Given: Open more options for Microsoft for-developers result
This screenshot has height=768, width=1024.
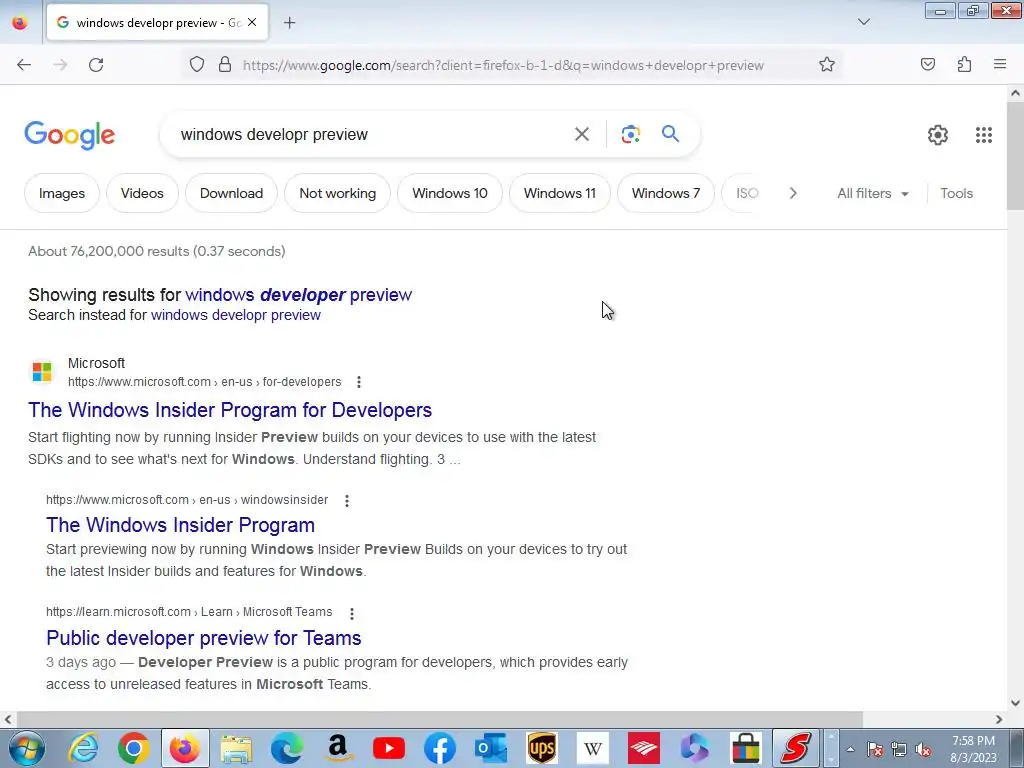Looking at the screenshot, I should click(359, 382).
